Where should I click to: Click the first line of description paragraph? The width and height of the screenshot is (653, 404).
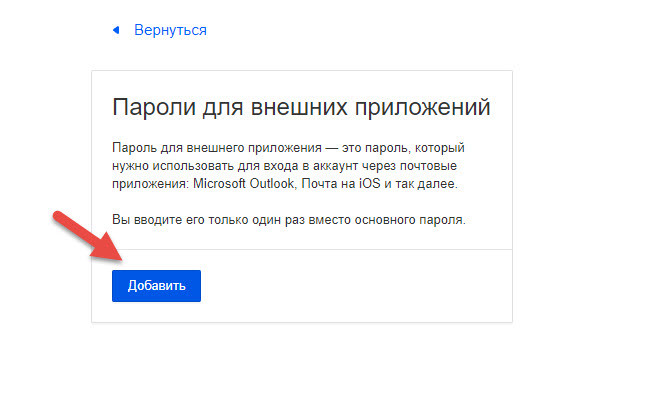point(288,147)
